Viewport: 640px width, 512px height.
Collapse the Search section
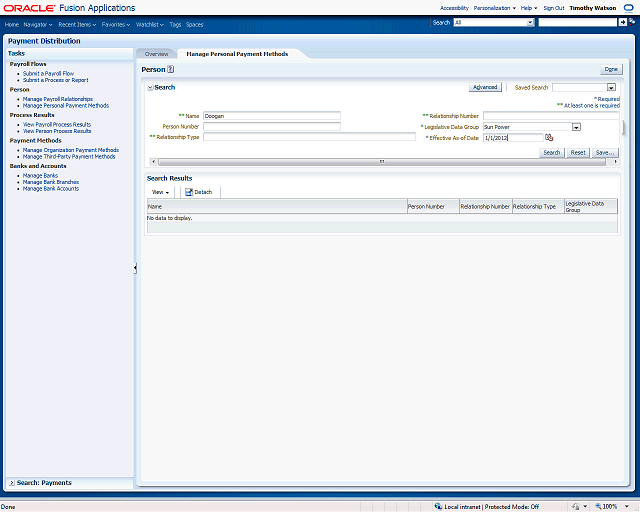click(x=150, y=88)
